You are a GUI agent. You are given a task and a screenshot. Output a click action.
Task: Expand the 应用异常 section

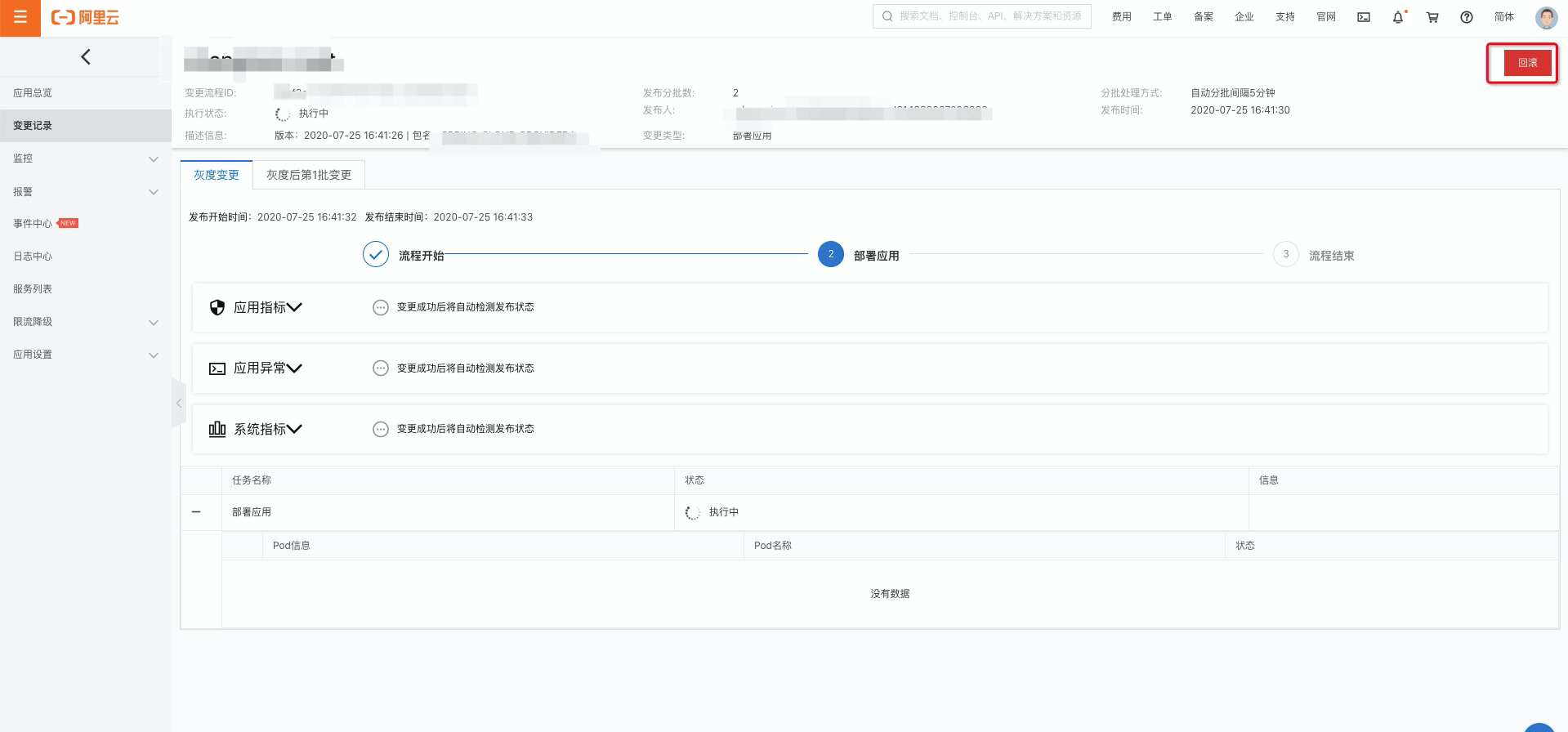tap(294, 368)
